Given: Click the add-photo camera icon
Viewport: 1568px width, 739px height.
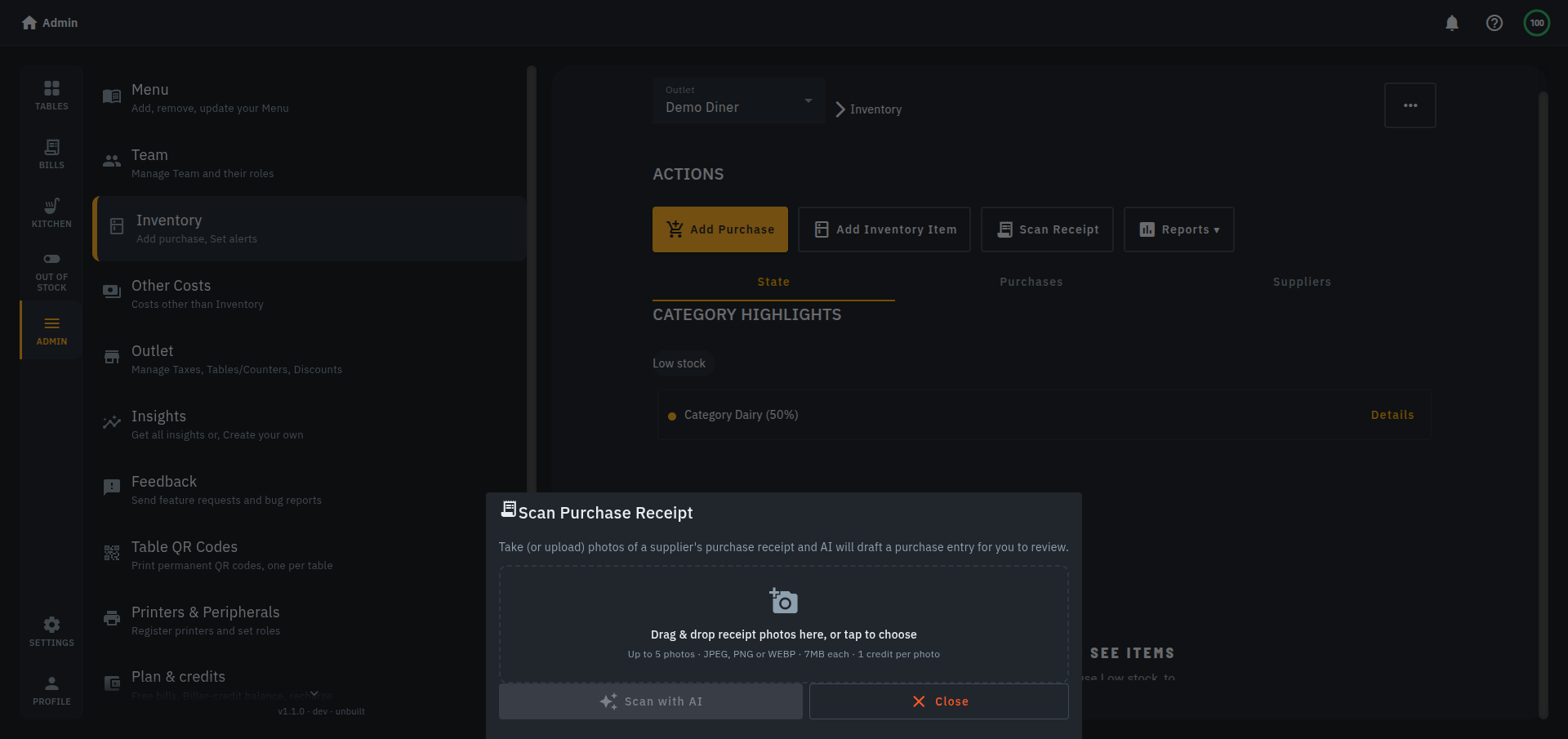Looking at the screenshot, I should (x=783, y=601).
